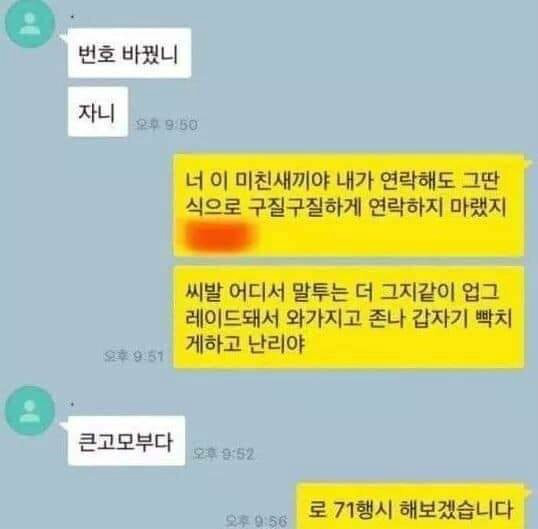538x529 pixels.
Task: Click the 오후 9:51 timestamp
Action: (x=133, y=356)
